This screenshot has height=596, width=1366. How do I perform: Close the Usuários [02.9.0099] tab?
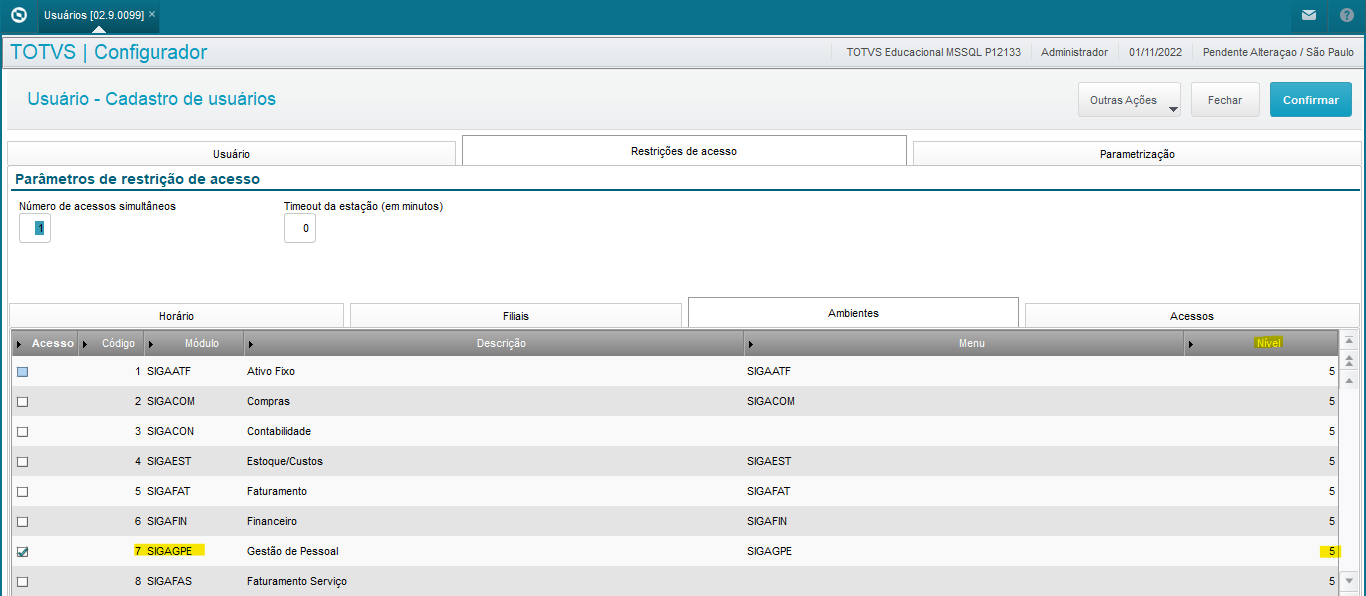pyautogui.click(x=152, y=15)
